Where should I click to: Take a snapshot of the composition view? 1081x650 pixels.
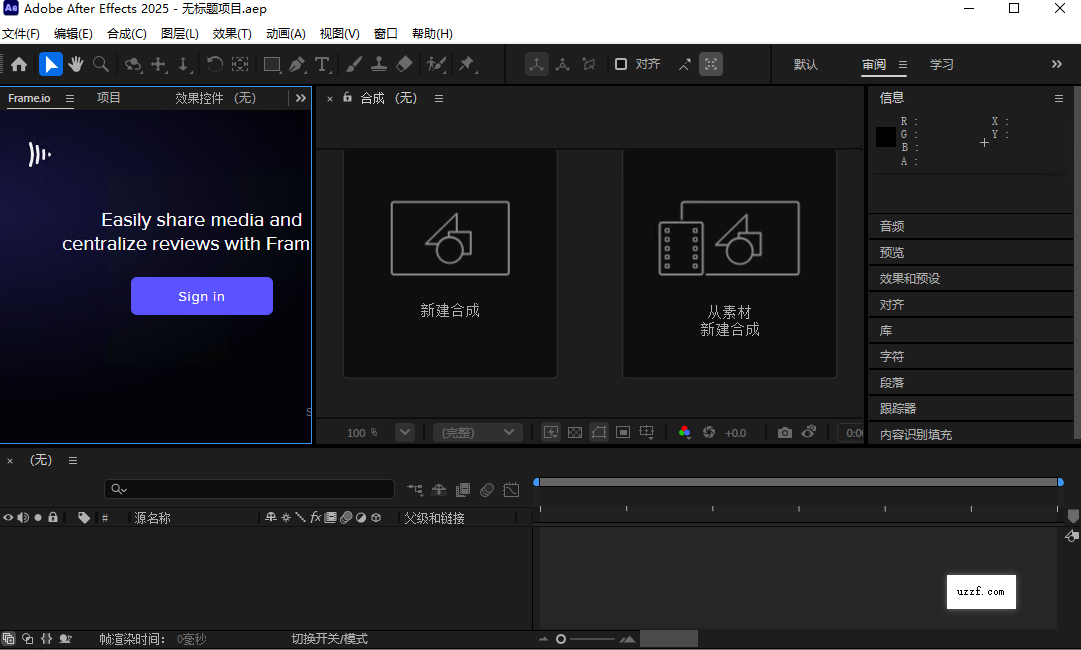click(784, 432)
